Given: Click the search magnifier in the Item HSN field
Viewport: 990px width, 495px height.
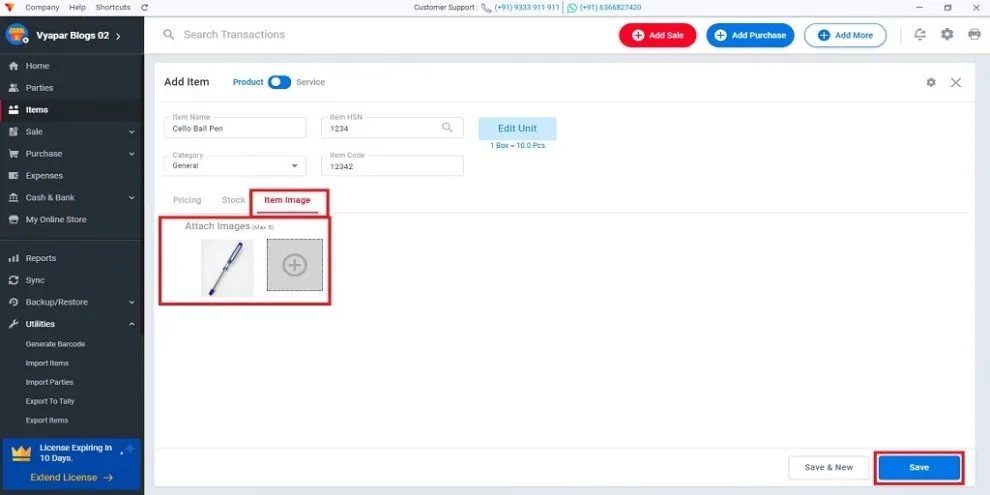Looking at the screenshot, I should [x=447, y=128].
